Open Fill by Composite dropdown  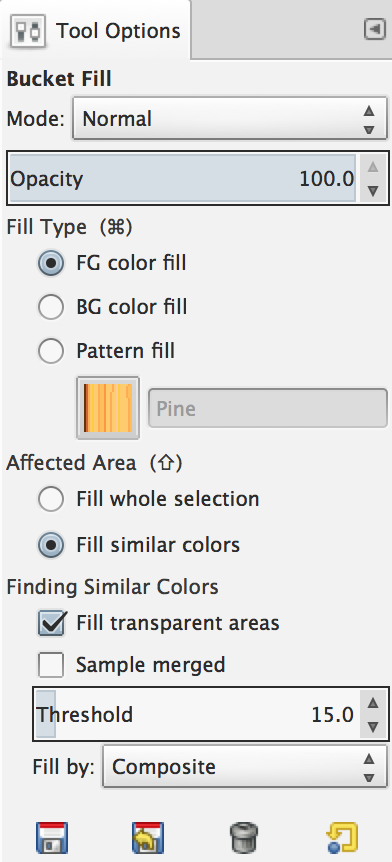[245, 766]
